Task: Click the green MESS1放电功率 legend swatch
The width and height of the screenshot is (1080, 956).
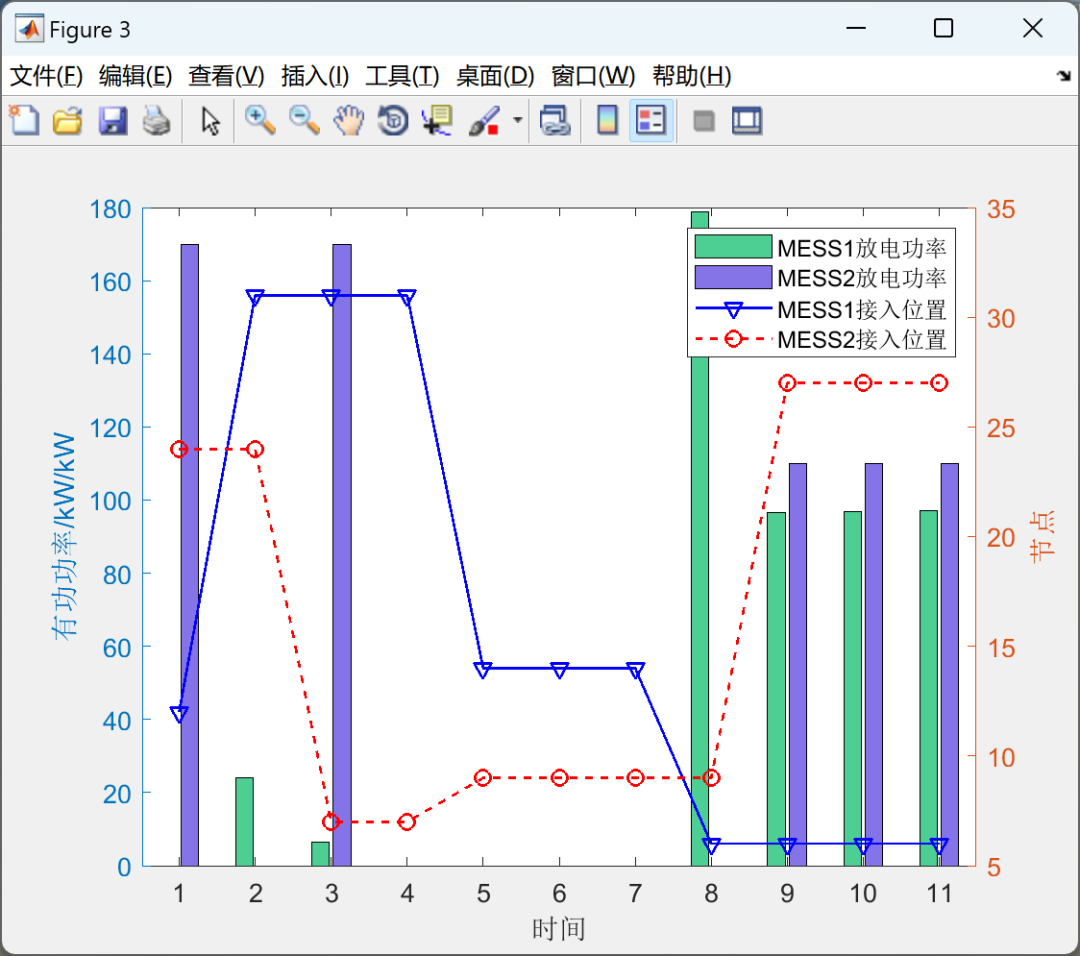Action: tap(733, 247)
